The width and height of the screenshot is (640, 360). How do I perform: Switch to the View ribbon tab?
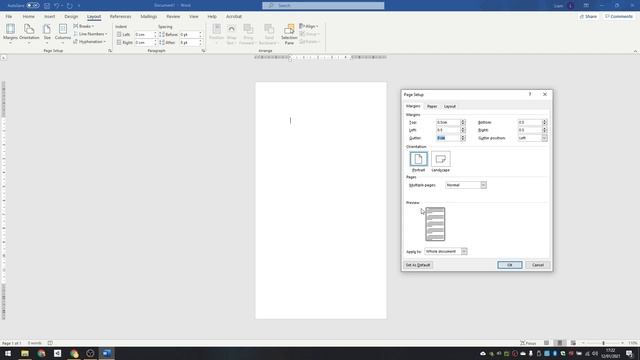click(x=193, y=16)
